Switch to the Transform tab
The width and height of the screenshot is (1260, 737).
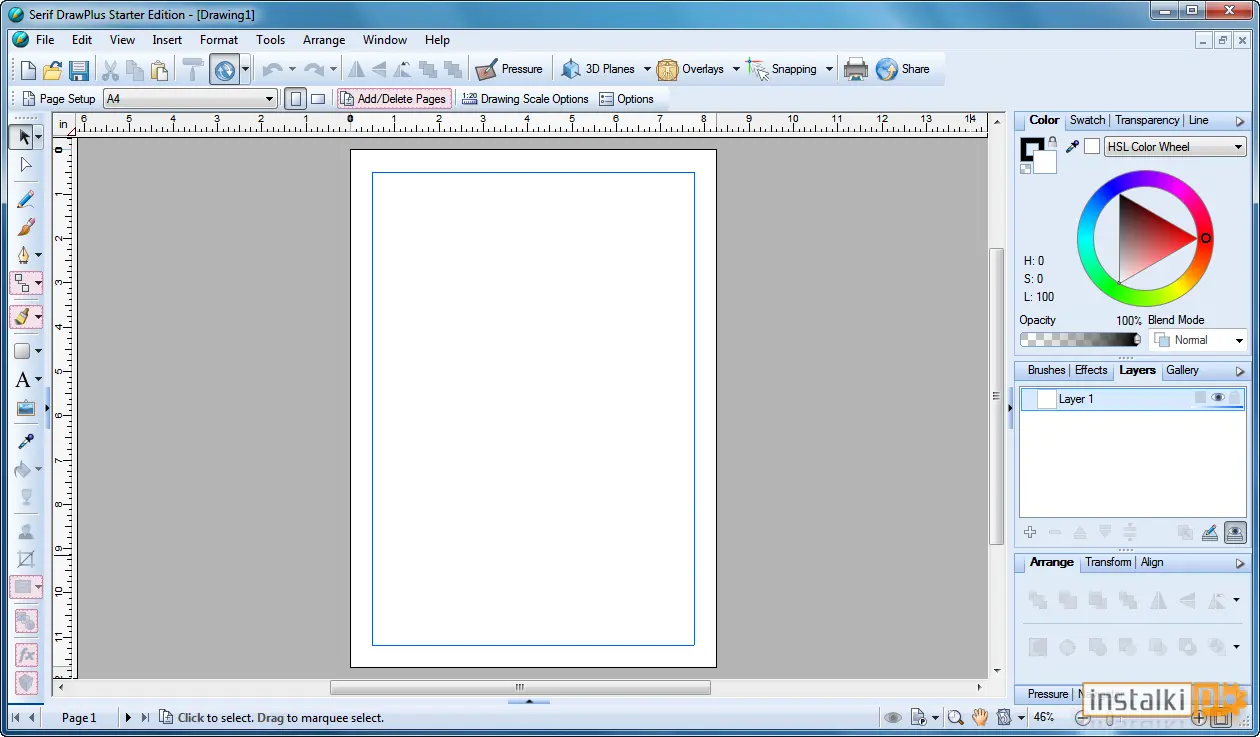[x=1108, y=562]
